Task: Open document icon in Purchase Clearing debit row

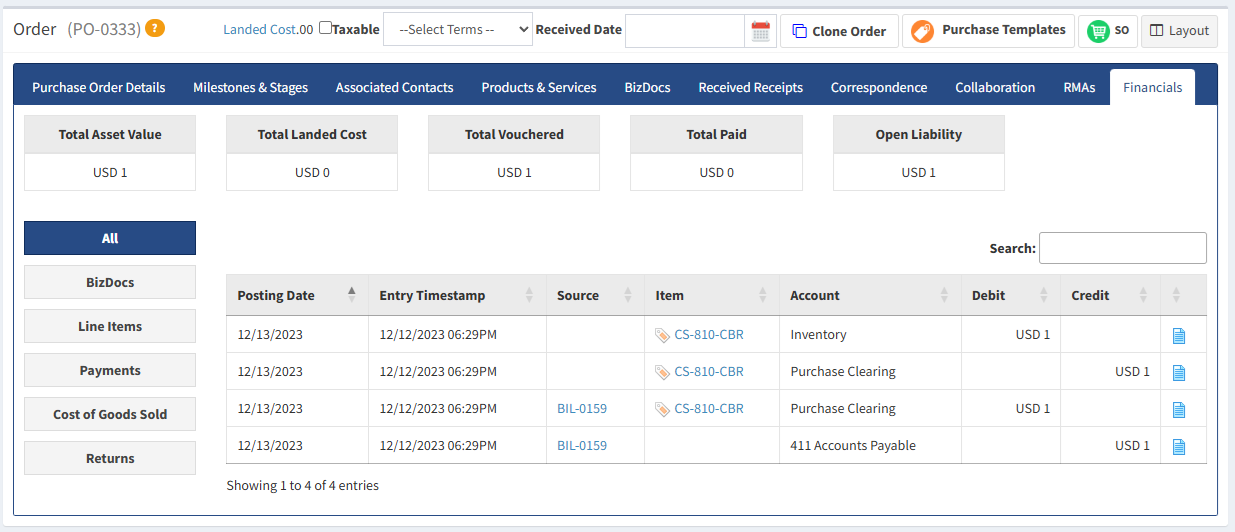Action: [x=1179, y=409]
